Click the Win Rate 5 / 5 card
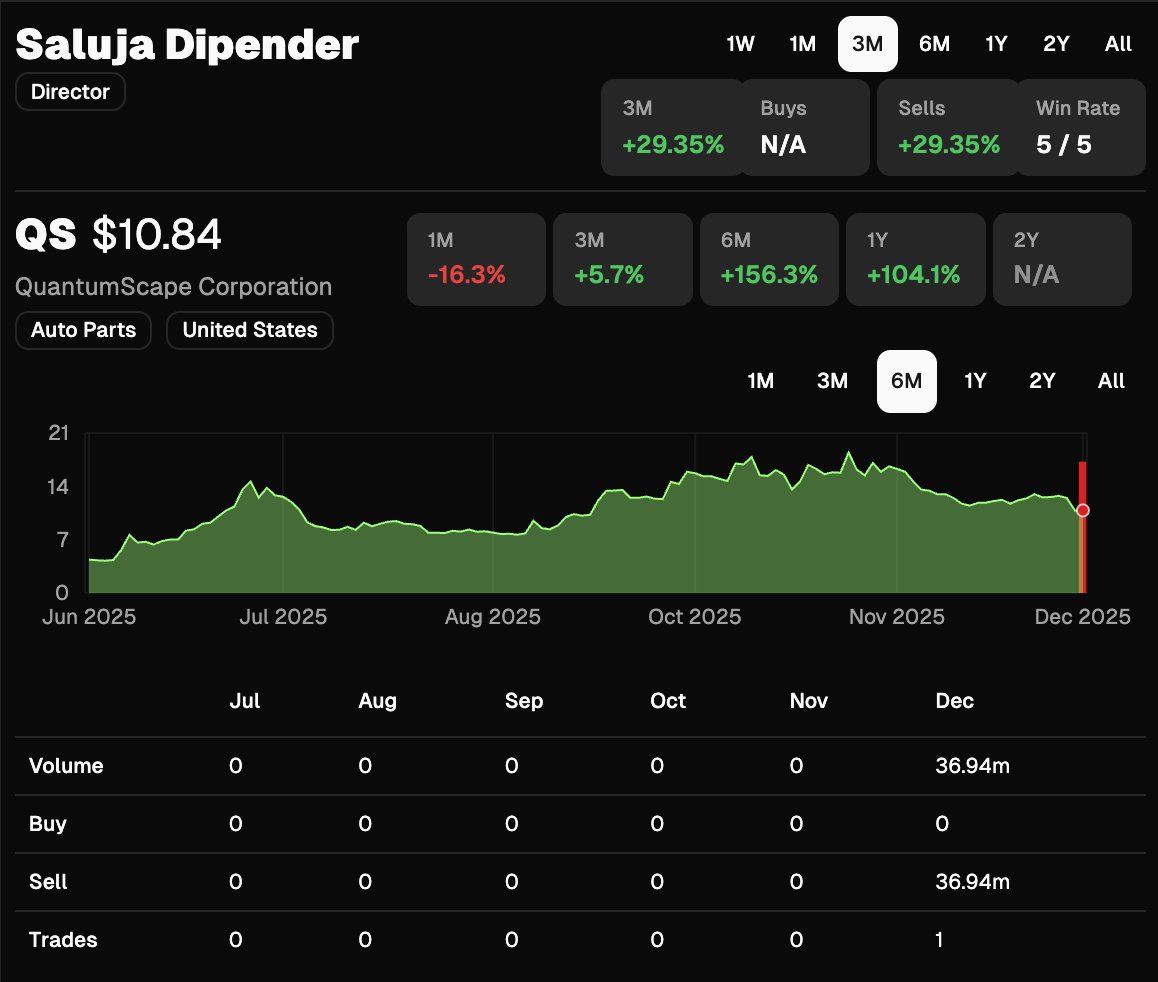Viewport: 1158px width, 982px height. point(1081,127)
